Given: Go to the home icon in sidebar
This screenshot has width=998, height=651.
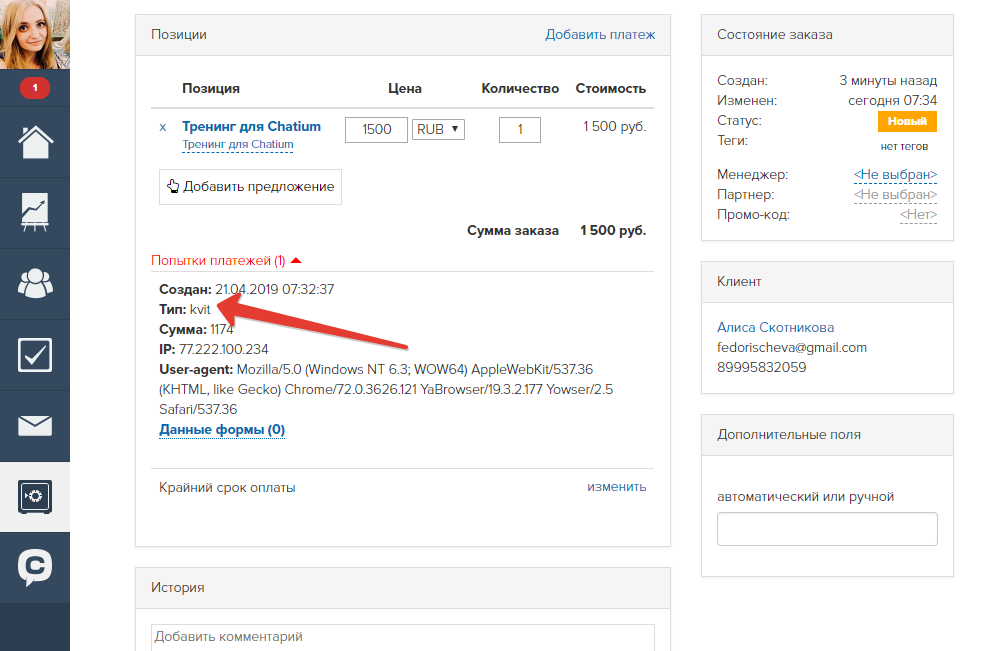Looking at the screenshot, I should click(35, 141).
